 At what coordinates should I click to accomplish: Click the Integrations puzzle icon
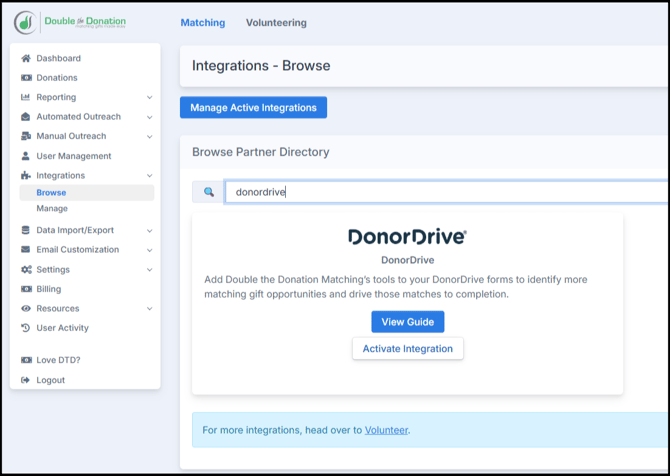[26, 176]
